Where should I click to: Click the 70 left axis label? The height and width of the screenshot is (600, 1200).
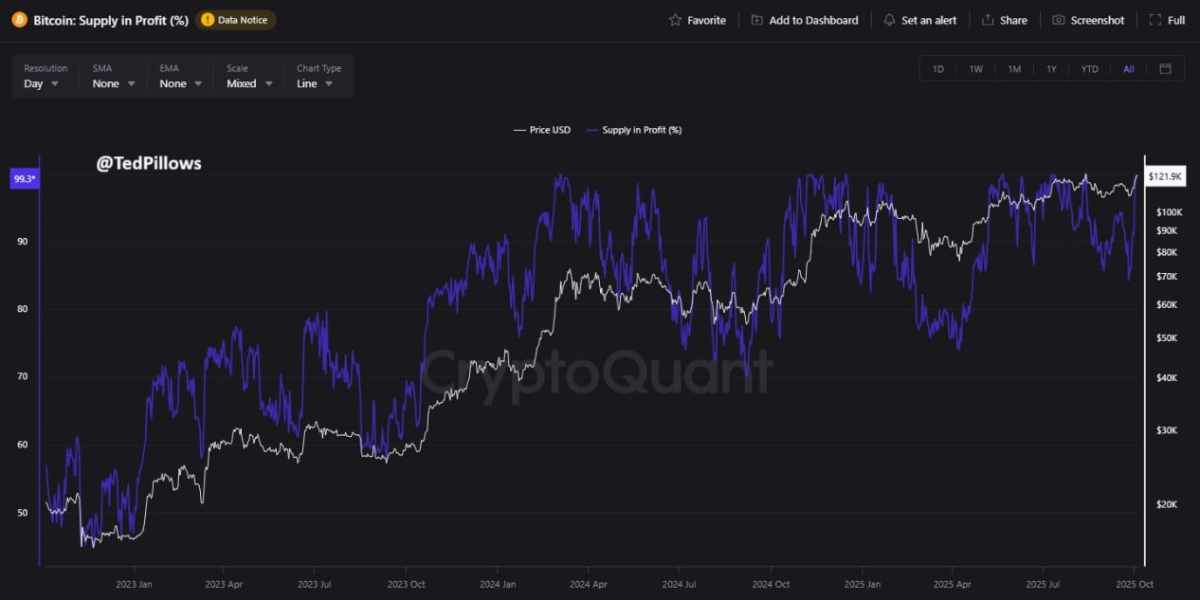[21, 377]
